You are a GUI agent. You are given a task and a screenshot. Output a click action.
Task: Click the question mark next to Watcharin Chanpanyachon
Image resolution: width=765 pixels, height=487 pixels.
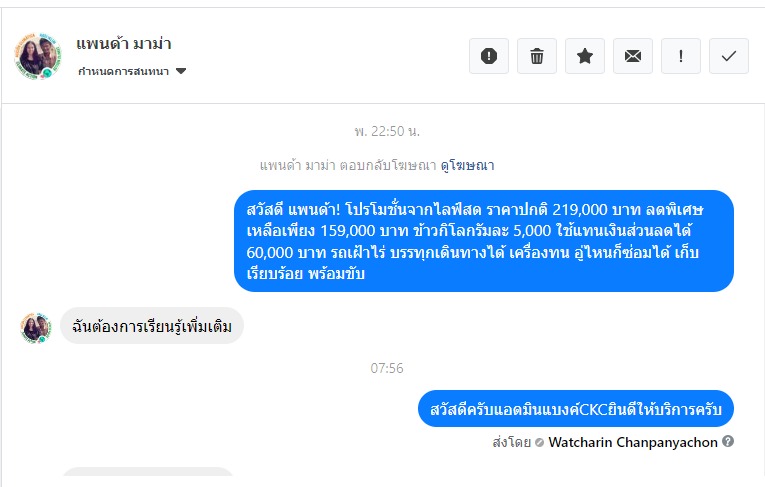pyautogui.click(x=728, y=441)
